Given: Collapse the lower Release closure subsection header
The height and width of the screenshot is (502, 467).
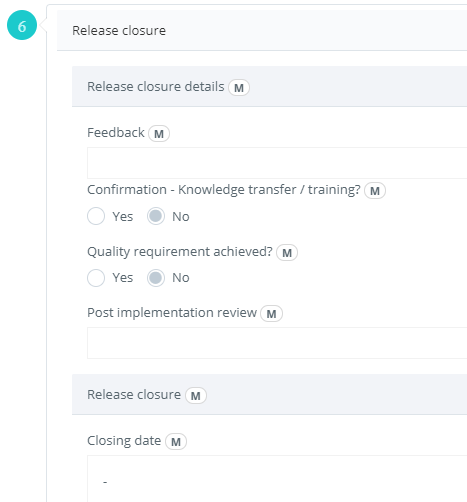Looking at the screenshot, I should [x=269, y=394].
